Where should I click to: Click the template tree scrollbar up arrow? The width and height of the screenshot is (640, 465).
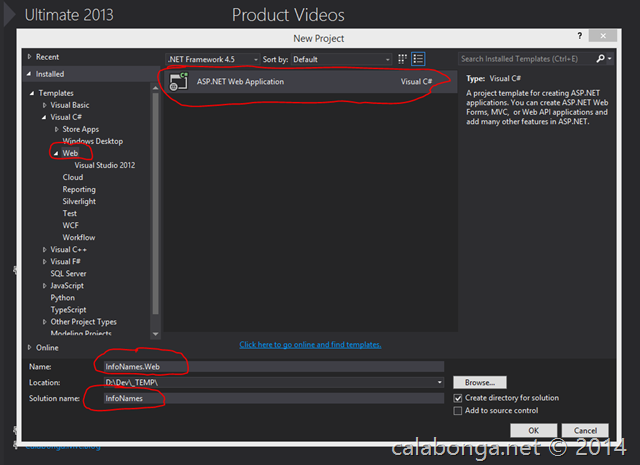[x=156, y=88]
